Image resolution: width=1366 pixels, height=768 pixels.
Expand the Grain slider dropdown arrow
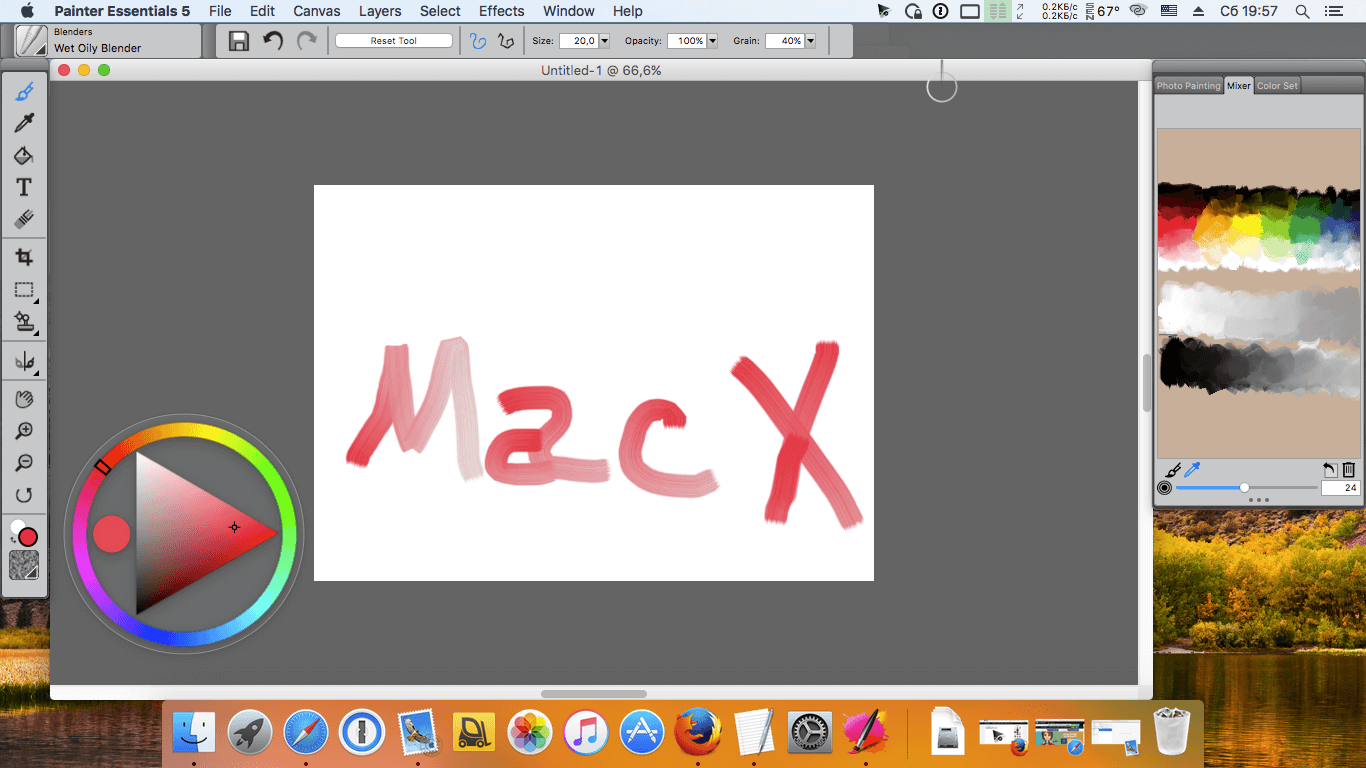click(x=810, y=41)
